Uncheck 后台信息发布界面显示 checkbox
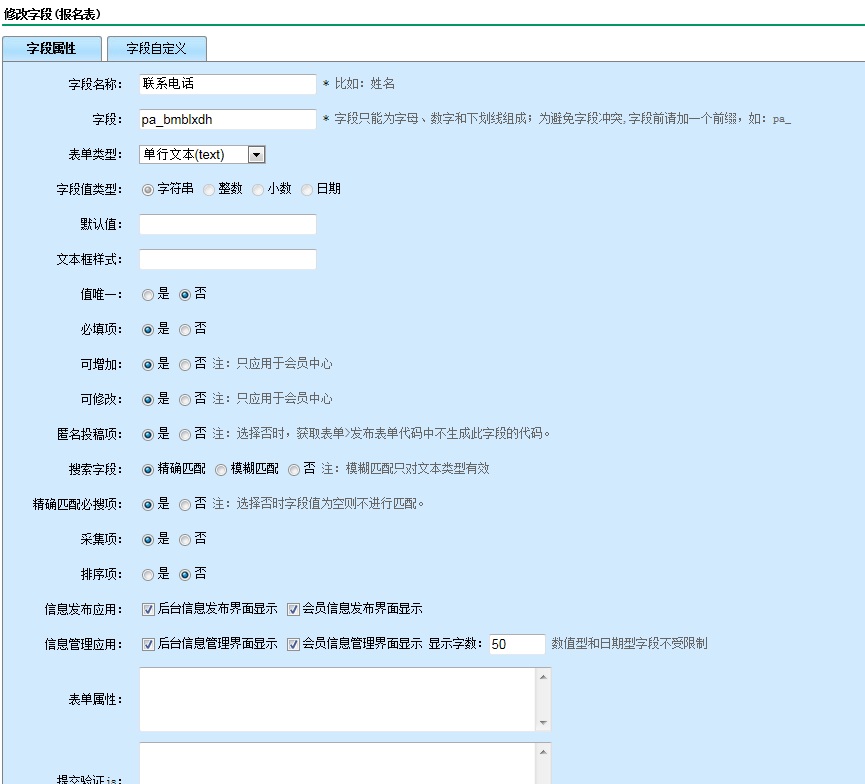Image resolution: width=865 pixels, height=784 pixels. [x=149, y=609]
